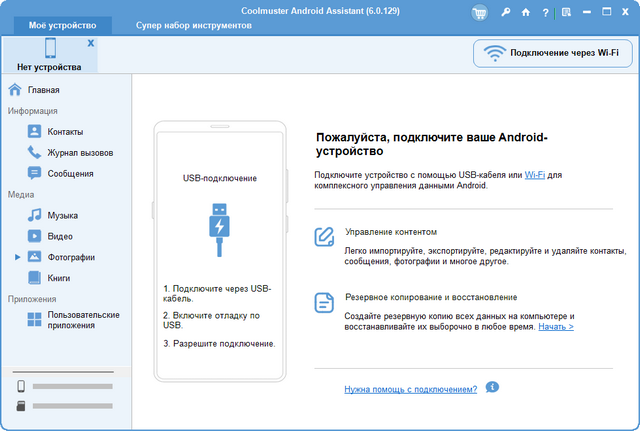Open the home website icon in title bar
The image size is (640, 431).
(526, 12)
